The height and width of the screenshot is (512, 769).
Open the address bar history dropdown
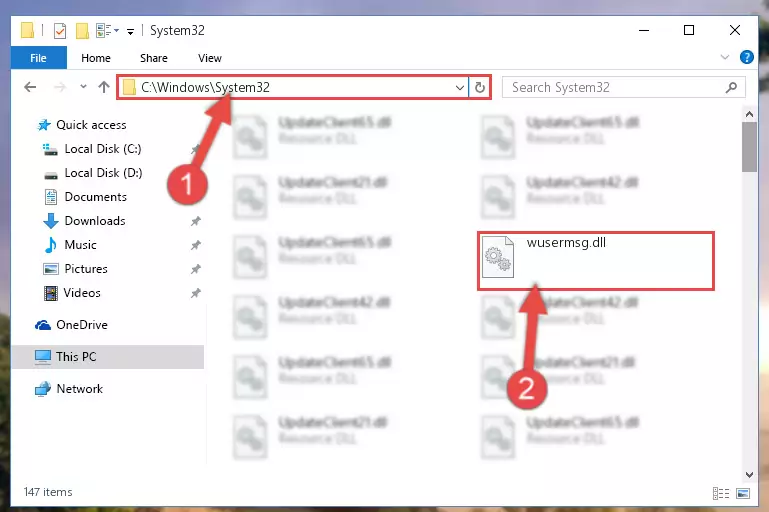tap(460, 88)
